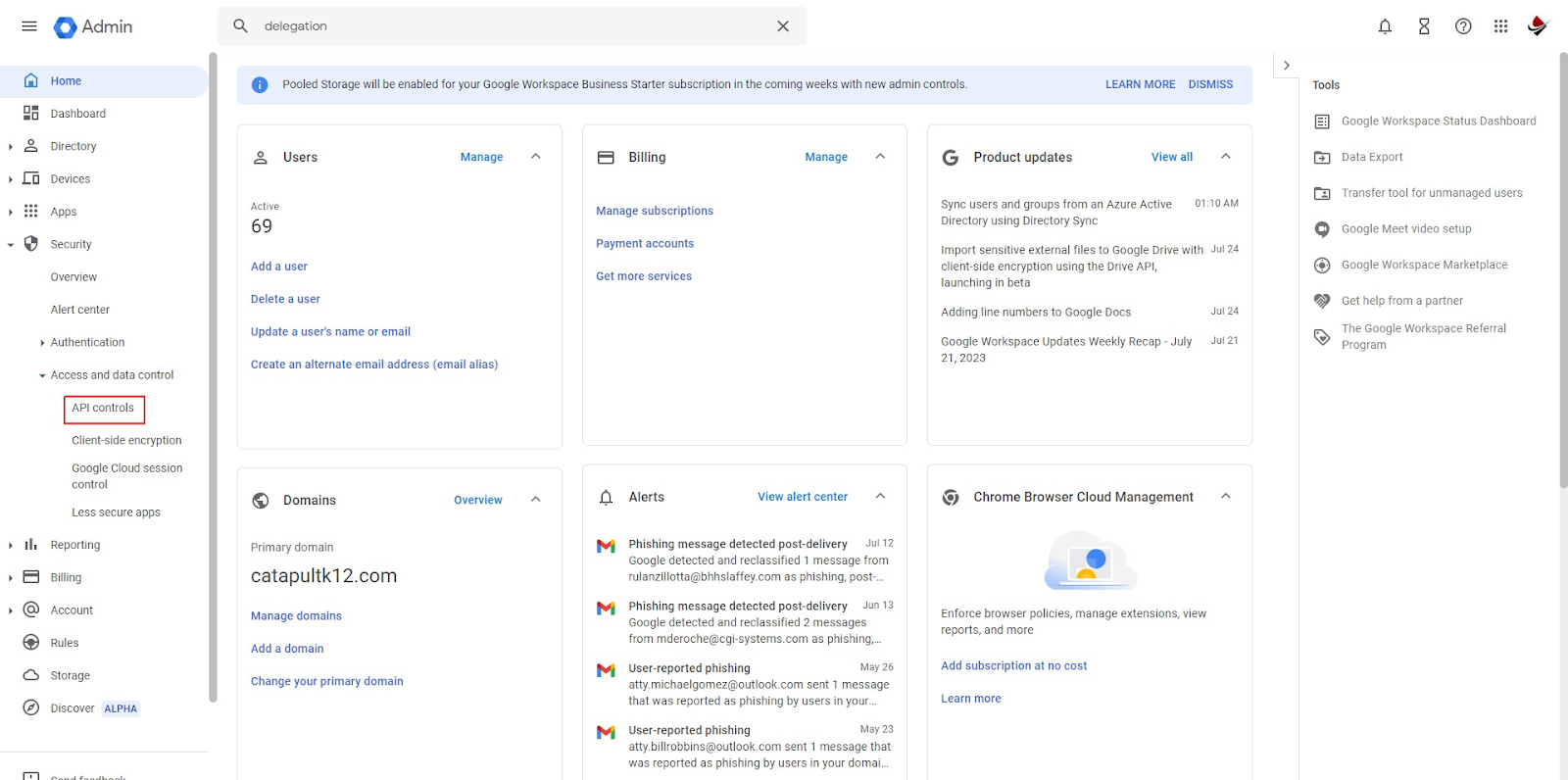Open the account profile avatar
This screenshot has width=1568, height=780.
(x=1538, y=25)
